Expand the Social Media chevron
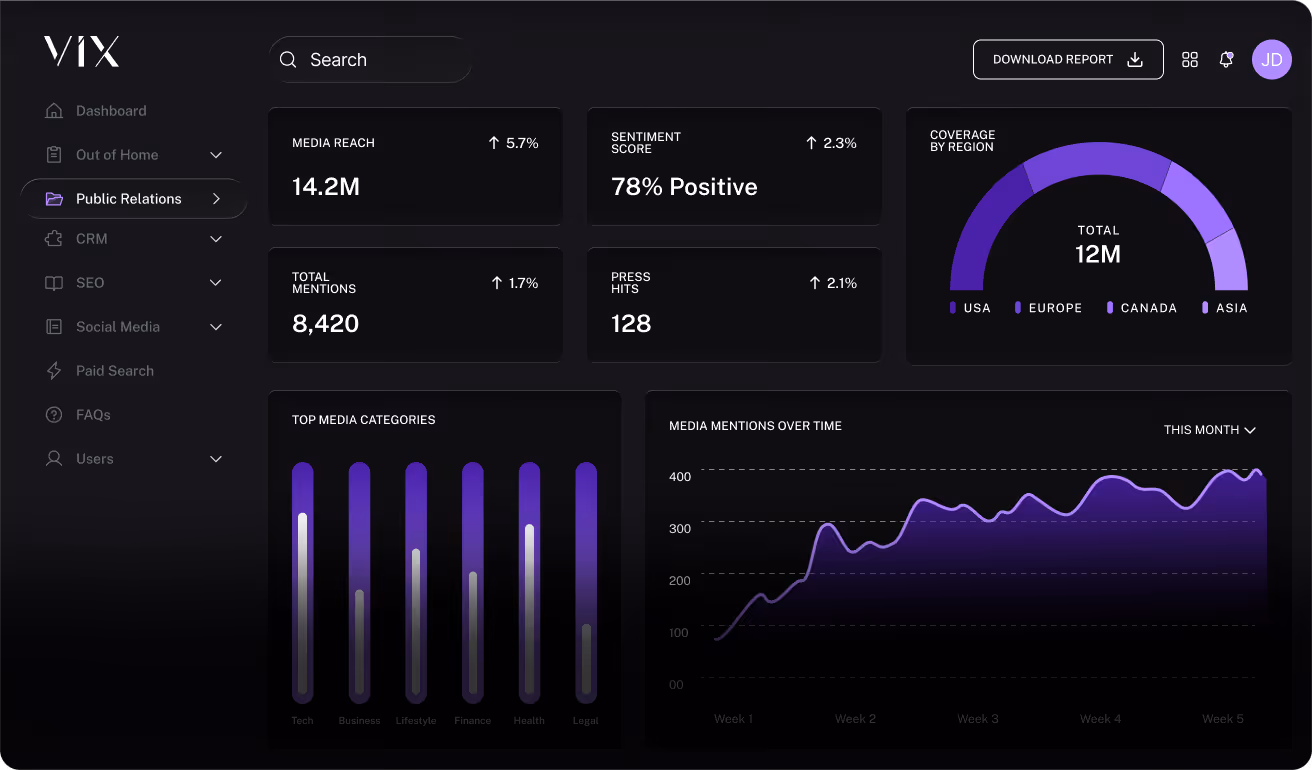The width and height of the screenshot is (1312, 770). [216, 327]
